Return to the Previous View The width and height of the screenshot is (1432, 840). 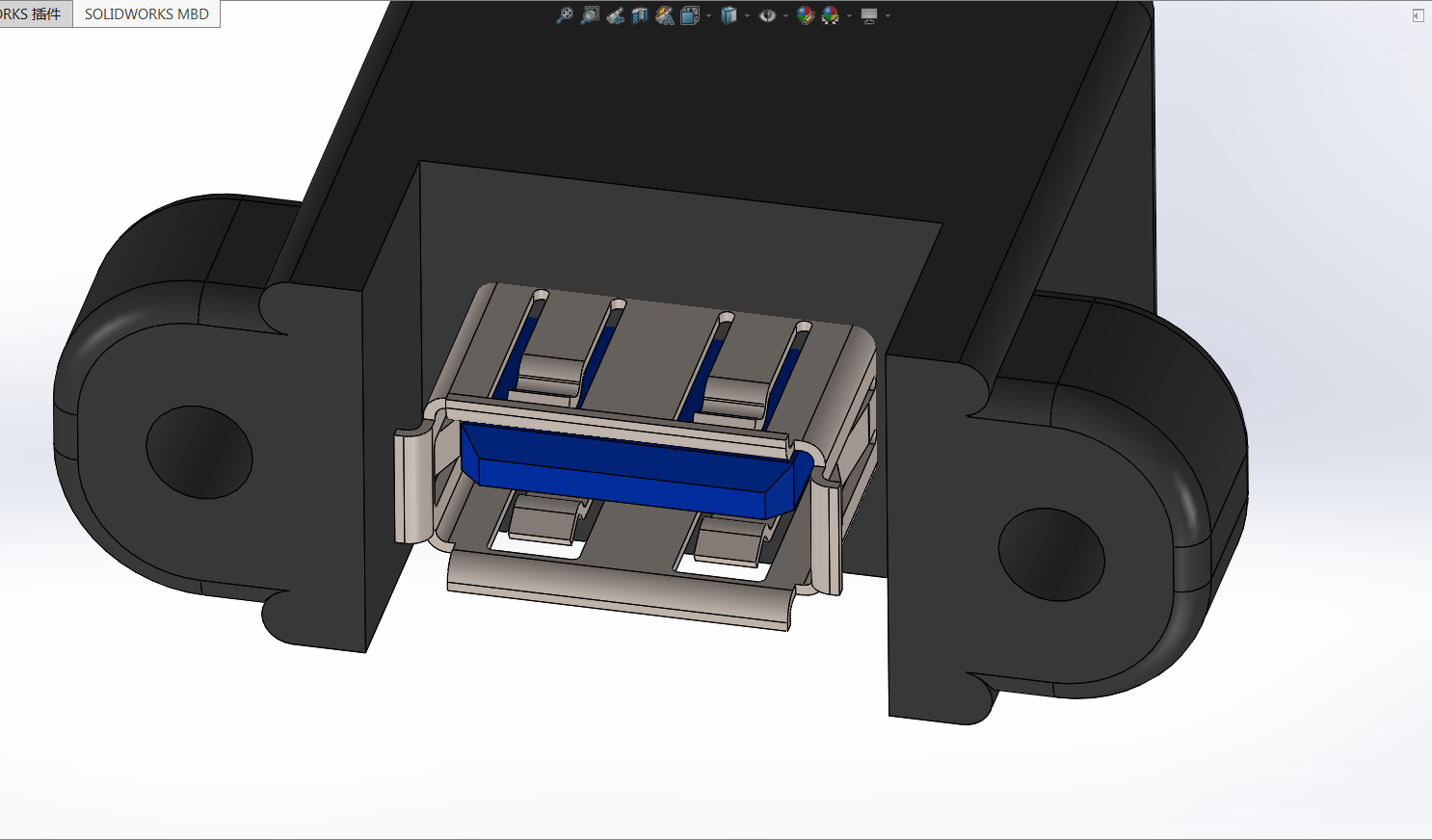point(615,15)
